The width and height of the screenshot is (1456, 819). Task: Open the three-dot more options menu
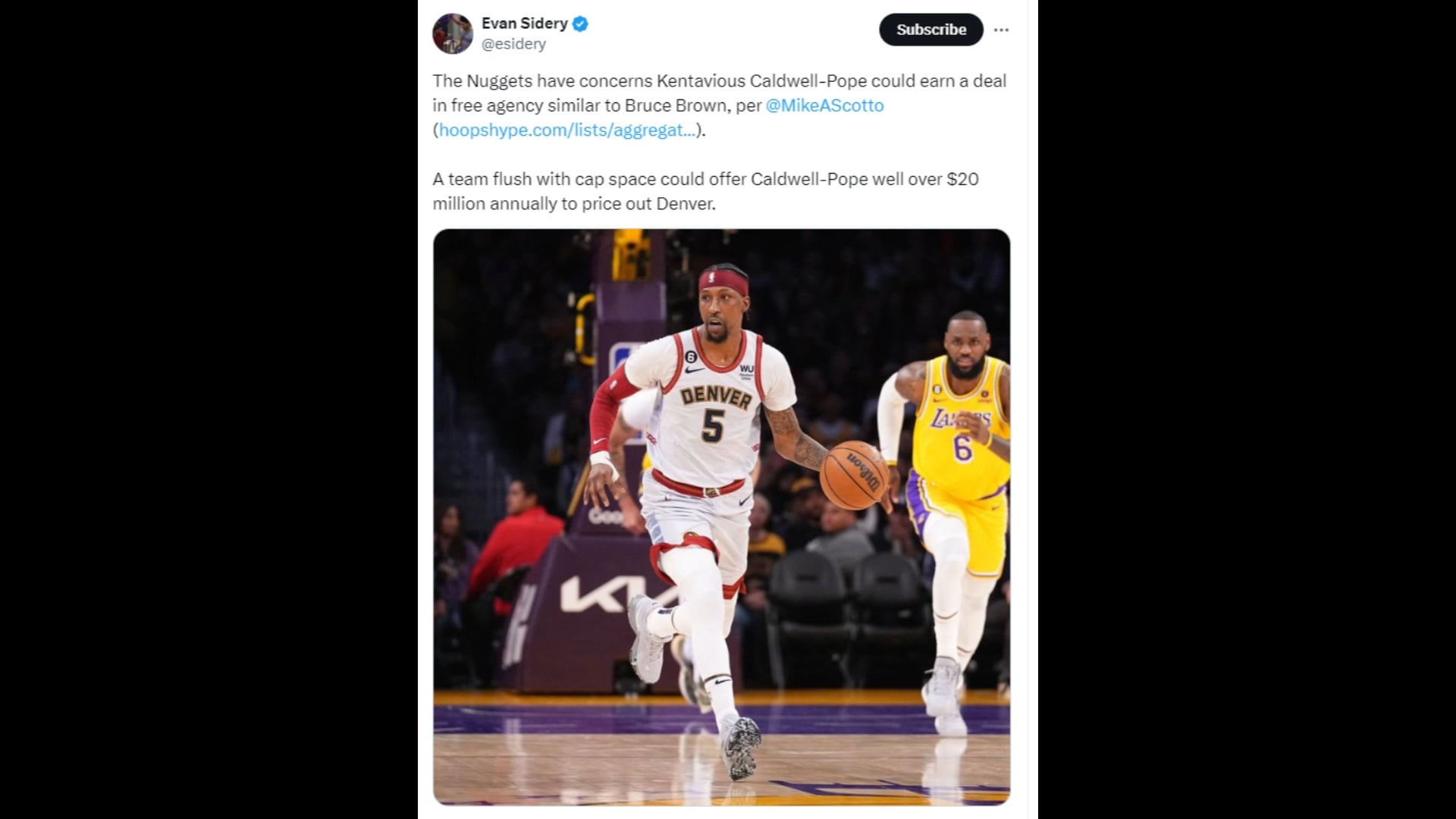(1001, 30)
